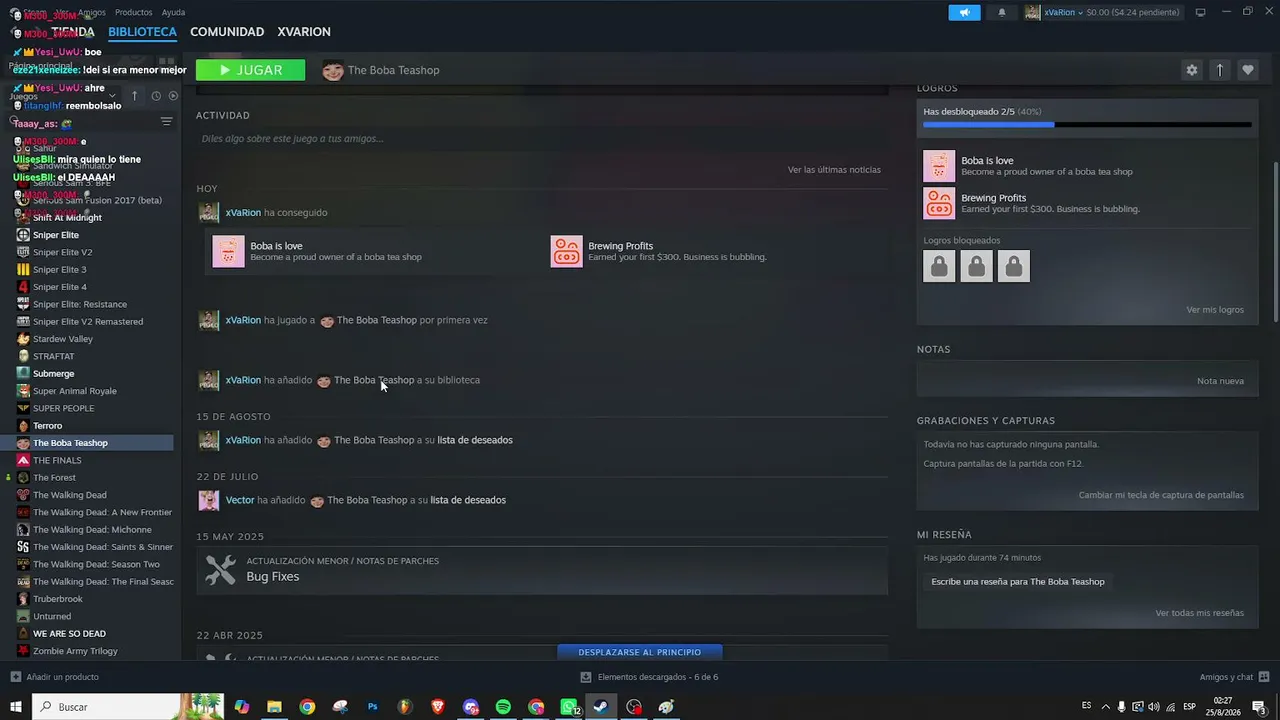Open the Brave browser taskbar icon

438,707
